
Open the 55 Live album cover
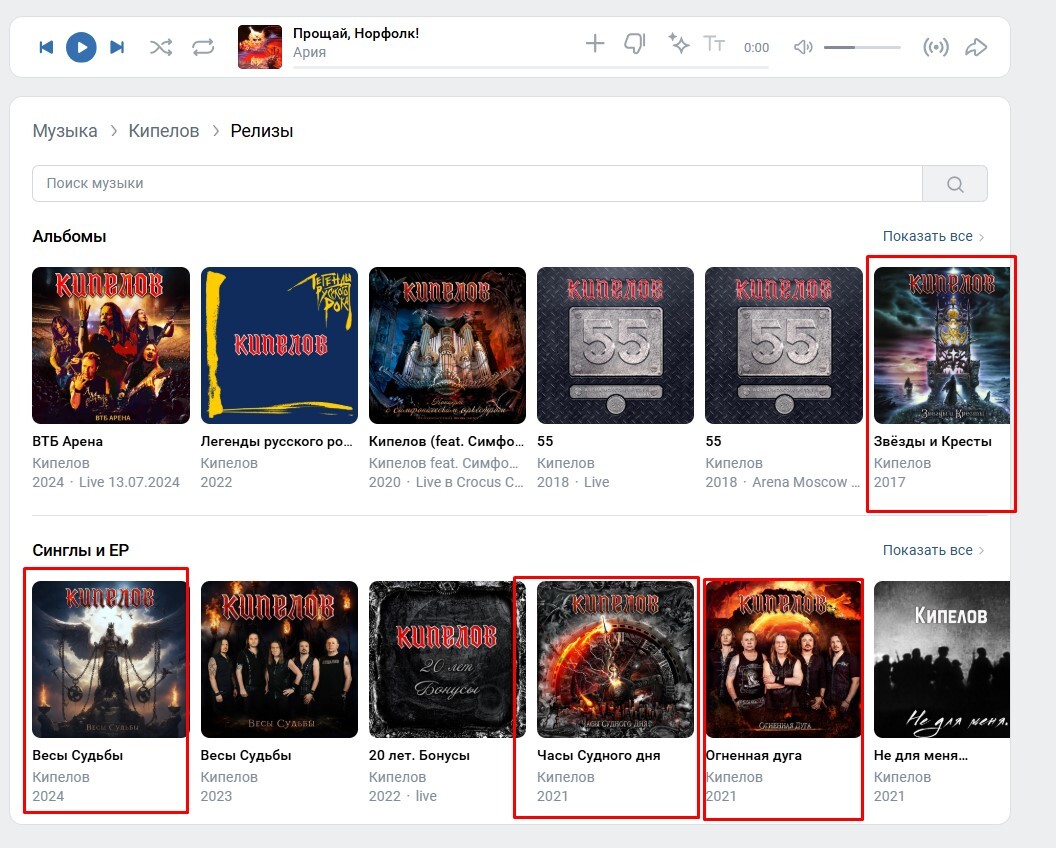tap(616, 346)
